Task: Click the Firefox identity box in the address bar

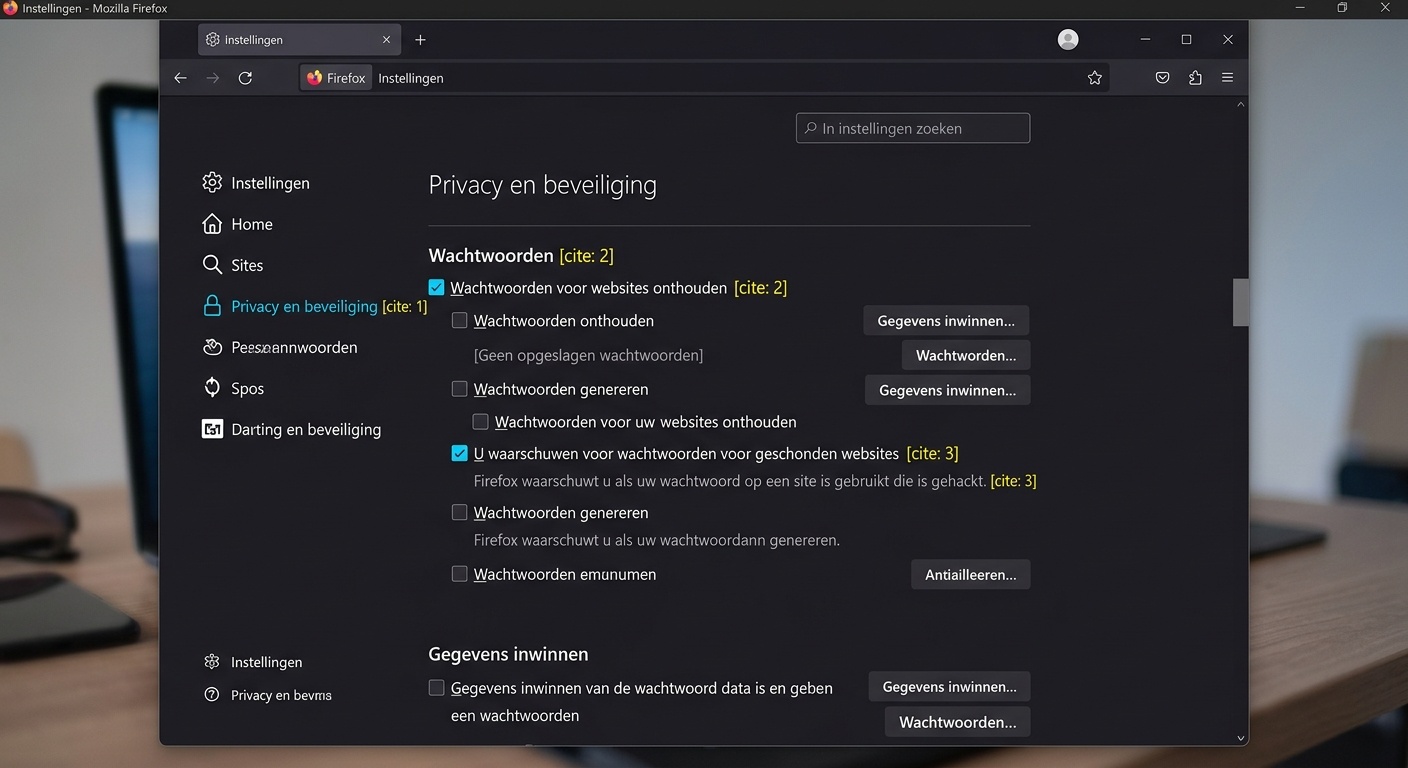Action: pos(336,78)
